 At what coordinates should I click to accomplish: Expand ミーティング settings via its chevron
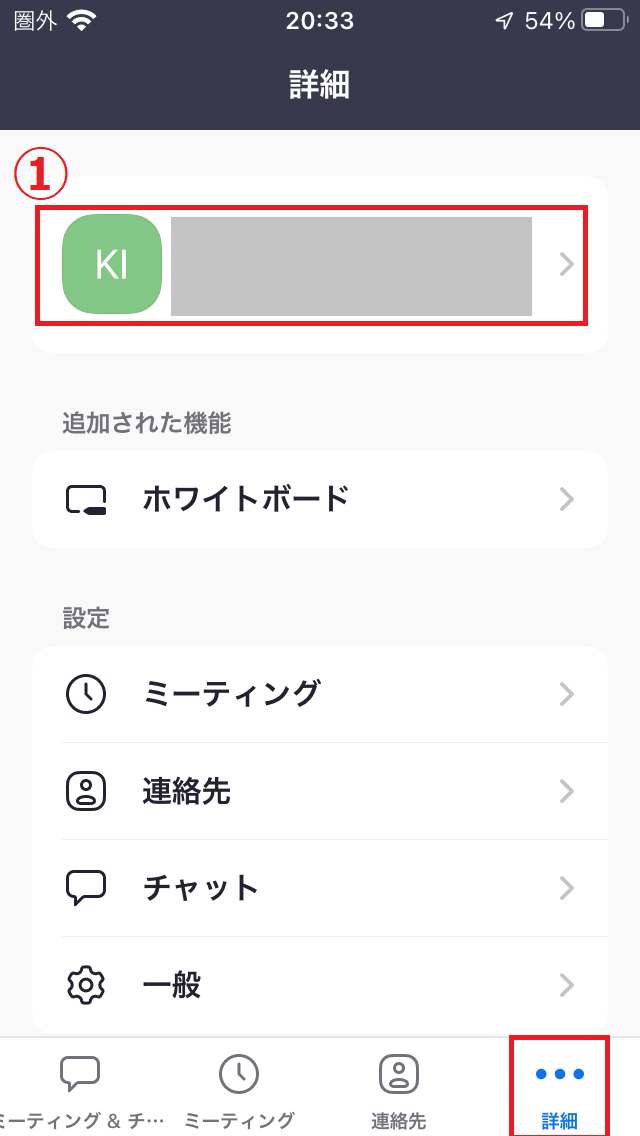coord(567,694)
